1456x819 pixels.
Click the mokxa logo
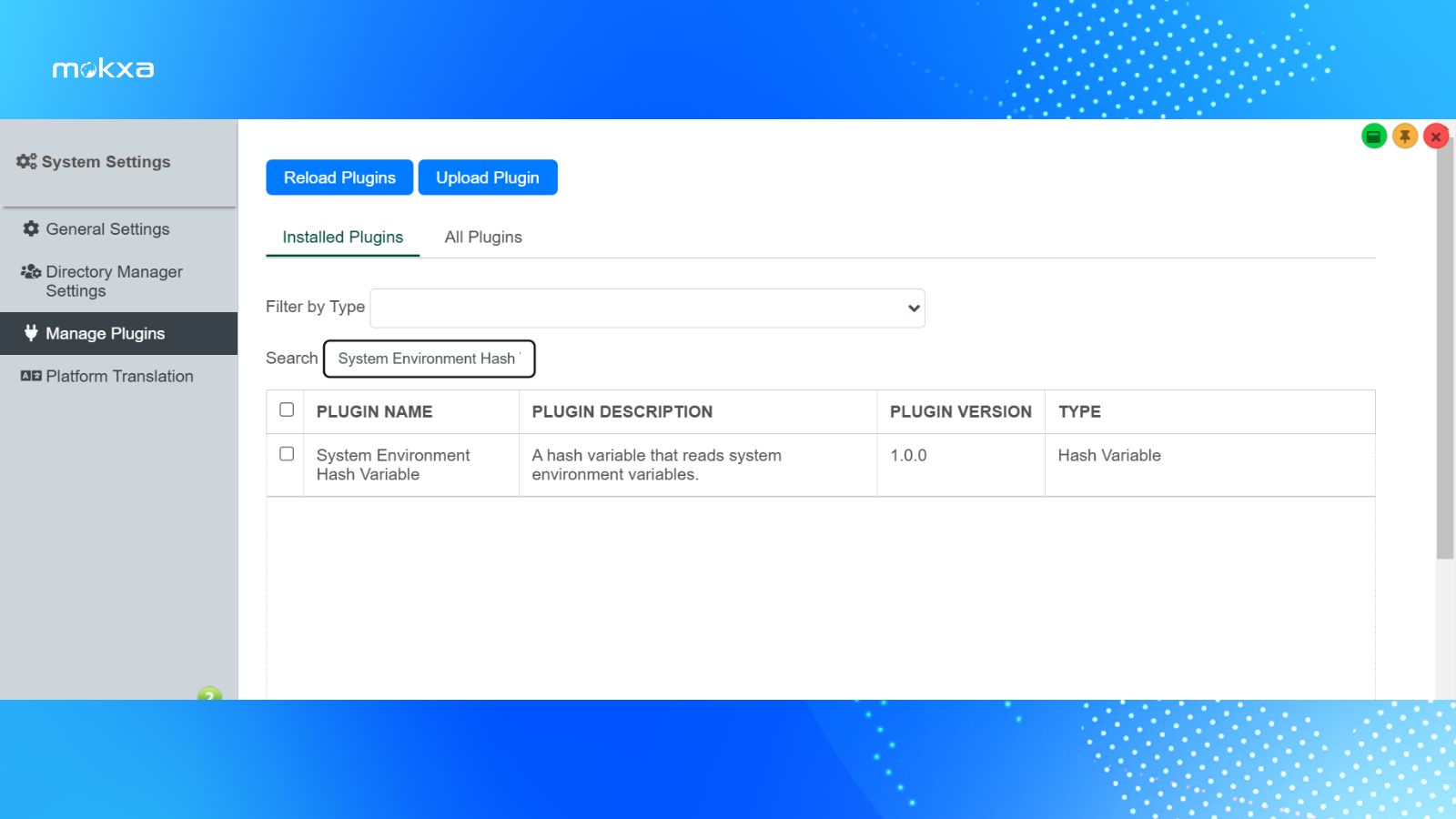coord(103,68)
